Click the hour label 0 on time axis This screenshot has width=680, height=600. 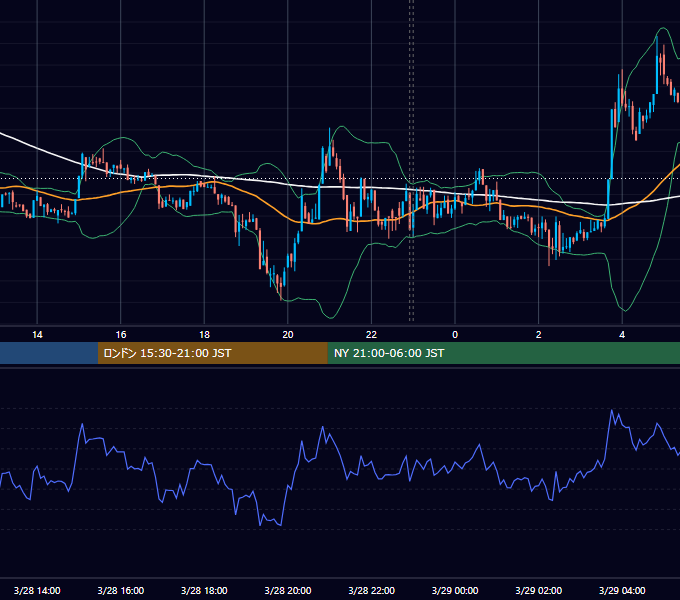coord(455,335)
